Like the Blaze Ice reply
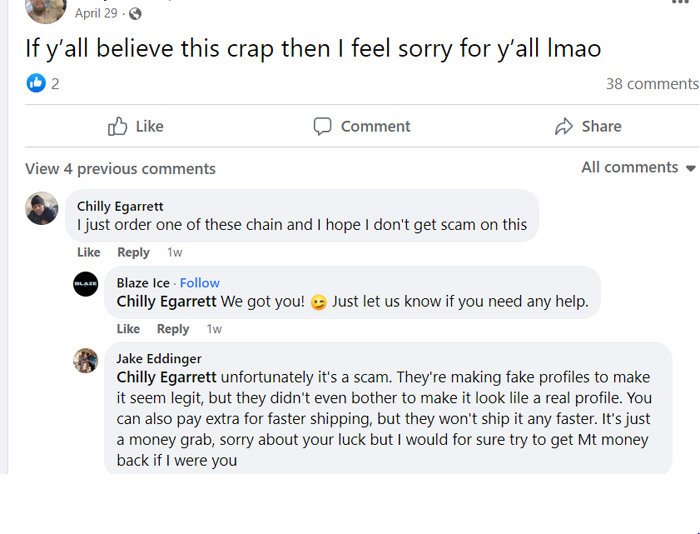Screen dimensions: 700x534 (x=128, y=329)
